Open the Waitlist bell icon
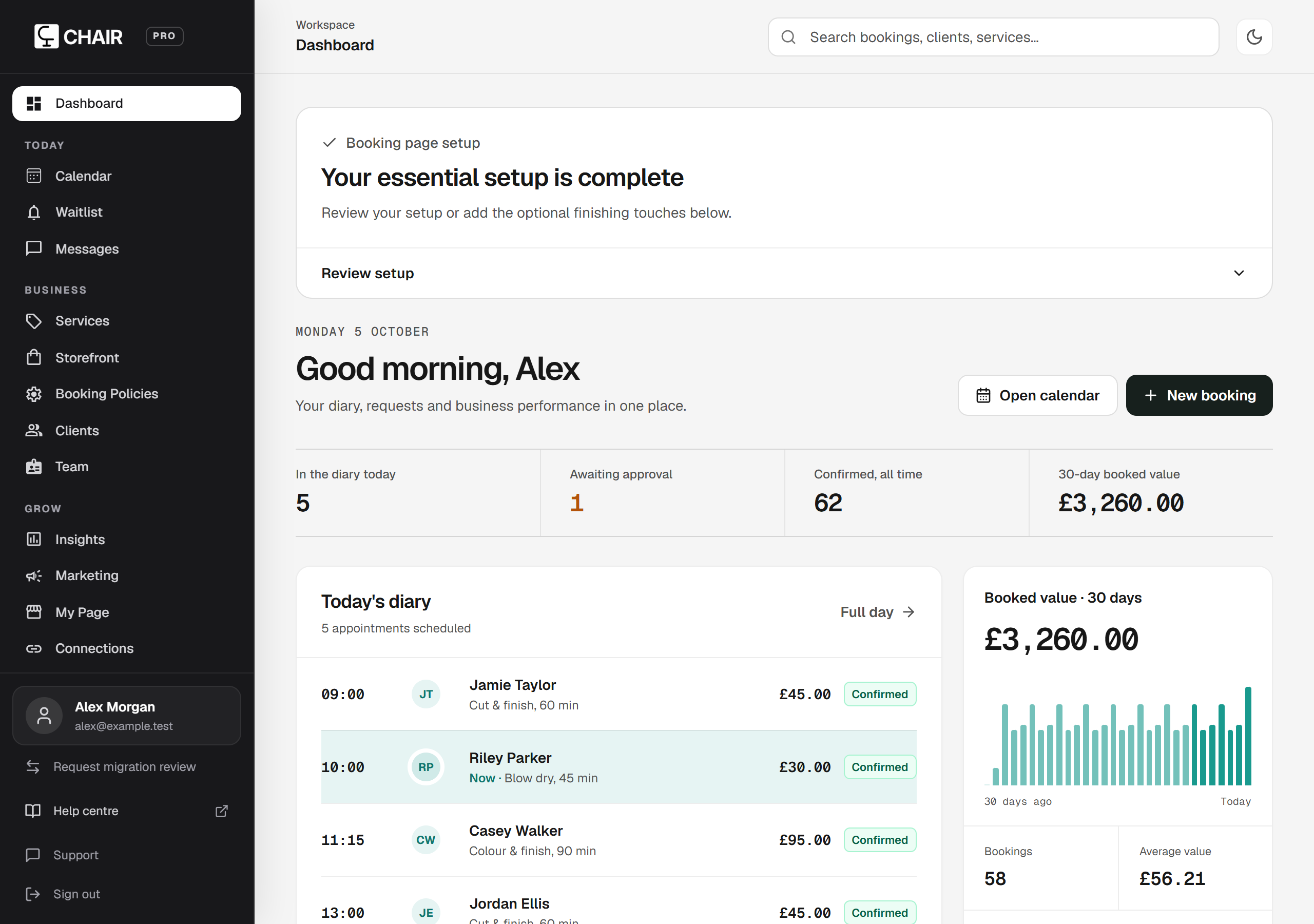 34,213
